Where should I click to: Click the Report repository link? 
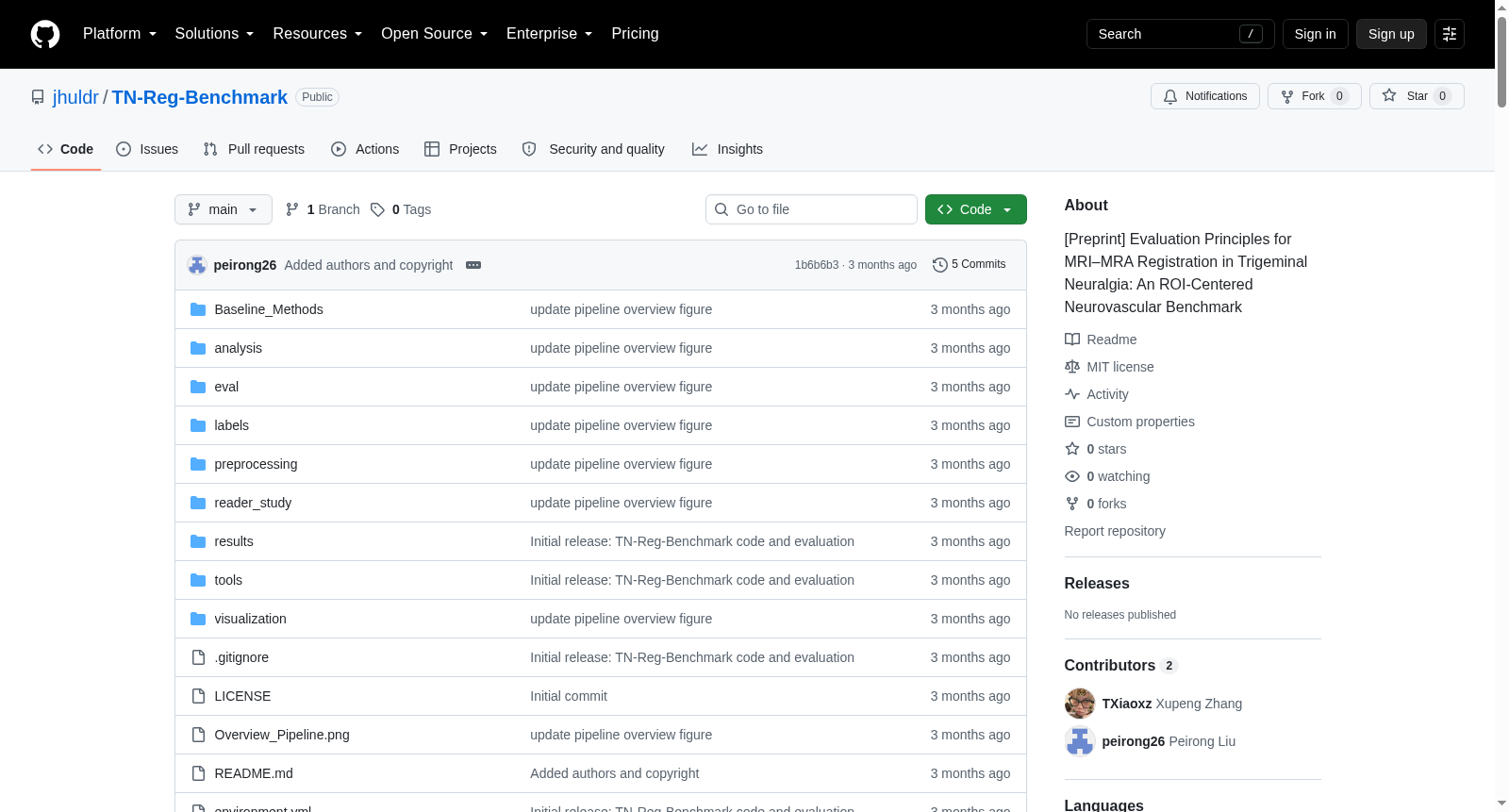point(1115,531)
